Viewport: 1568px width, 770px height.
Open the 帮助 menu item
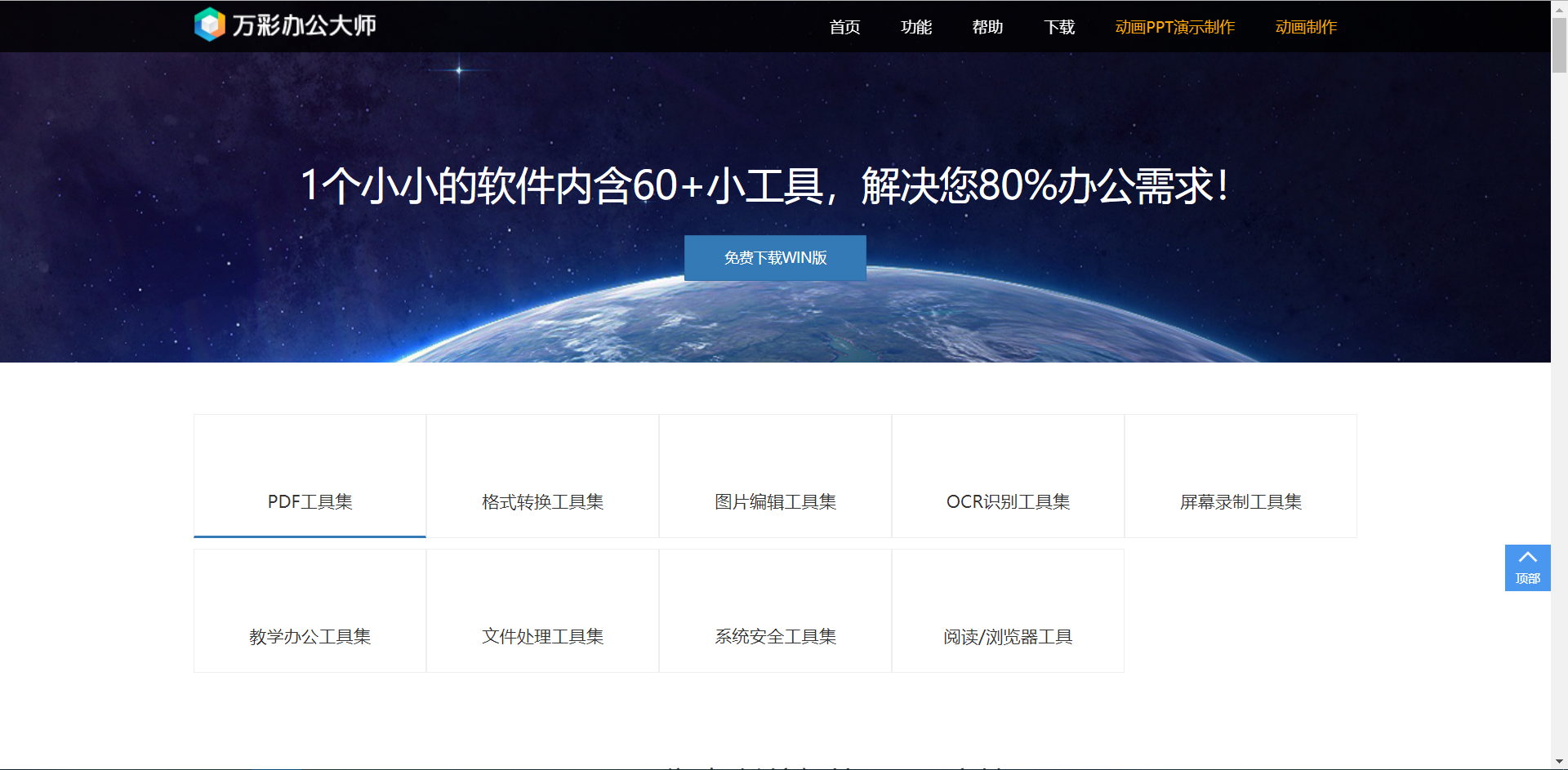[987, 27]
